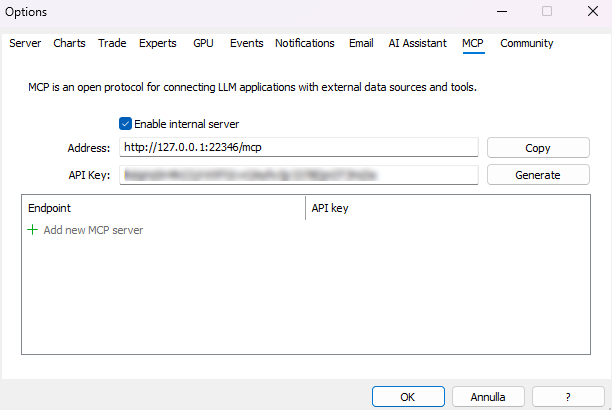Confirm with the OK button

[x=408, y=397]
